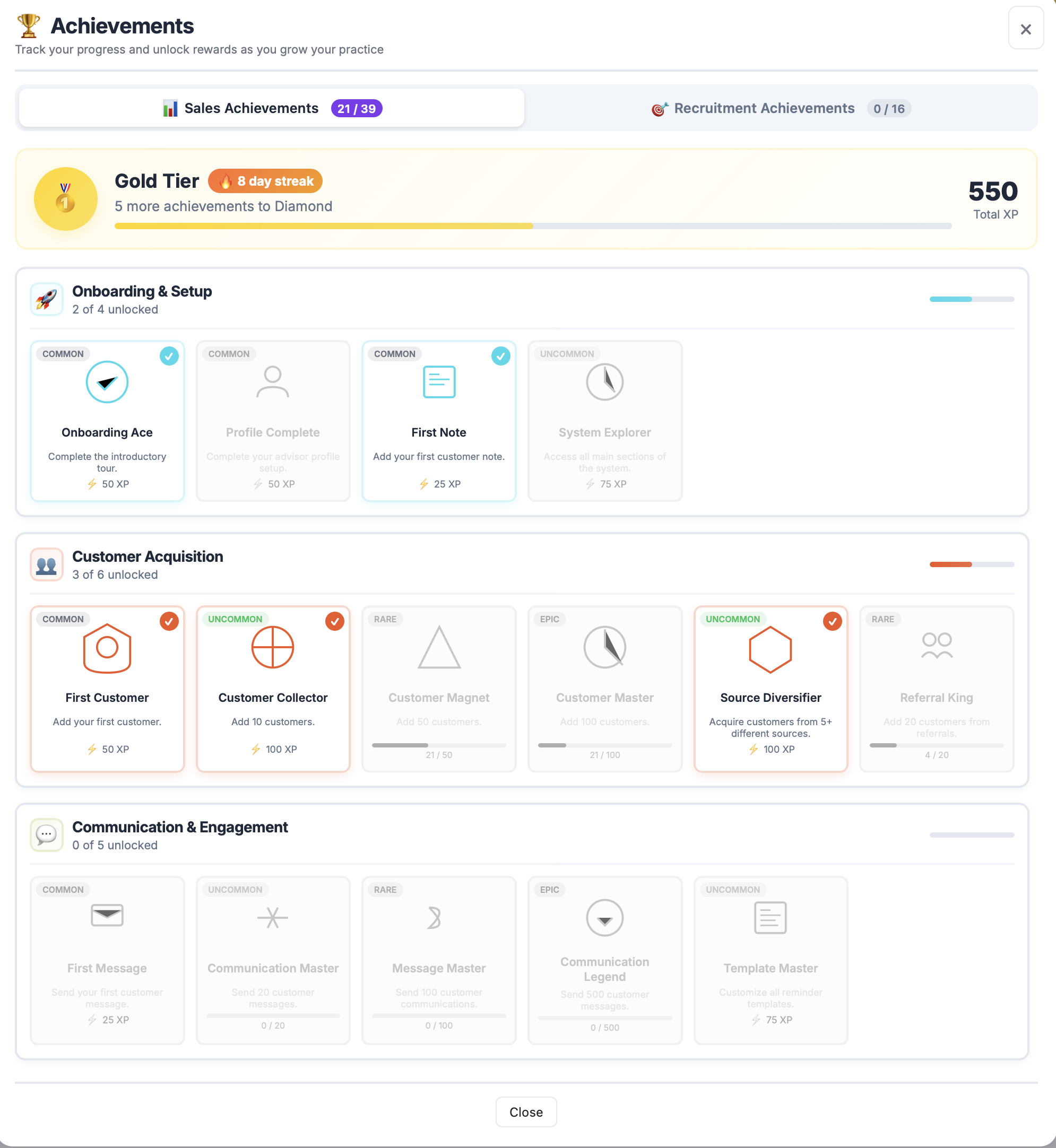Click the Profile Complete person icon
Viewport: 1056px width, 1148px height.
[x=273, y=382]
